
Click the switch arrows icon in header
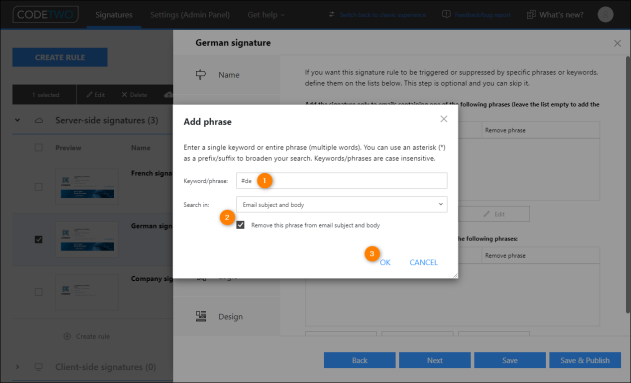tap(331, 14)
